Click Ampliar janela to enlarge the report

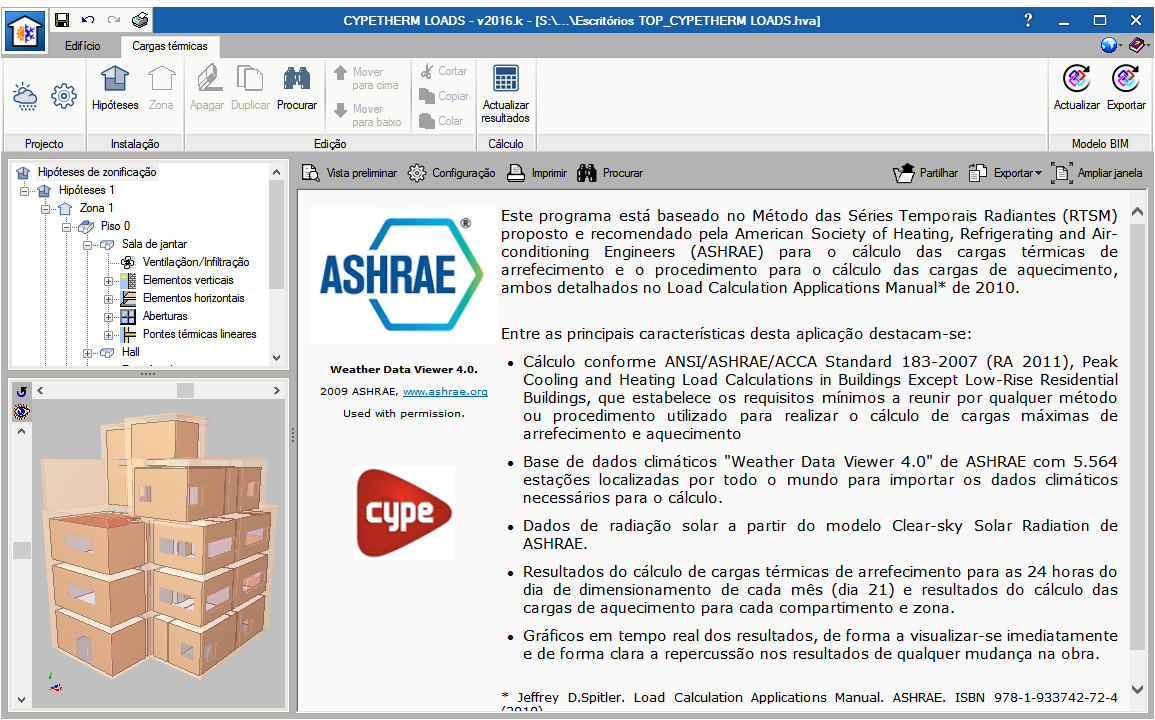(1097, 173)
